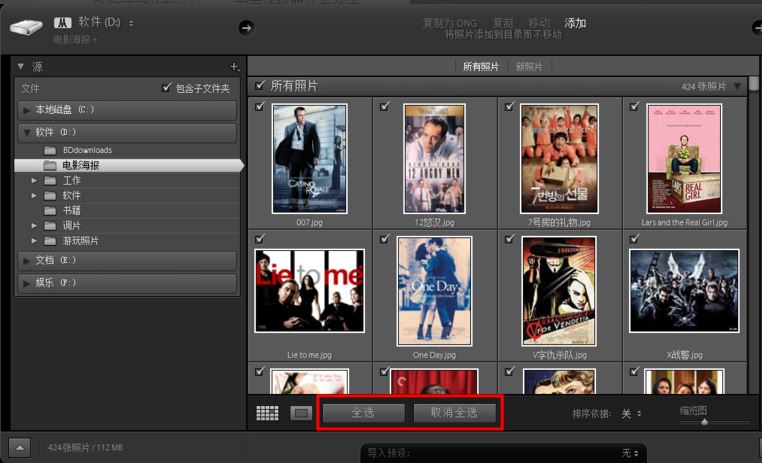Collapse the 所有照片 group triangle
The height and width of the screenshot is (463, 762).
[x=738, y=86]
